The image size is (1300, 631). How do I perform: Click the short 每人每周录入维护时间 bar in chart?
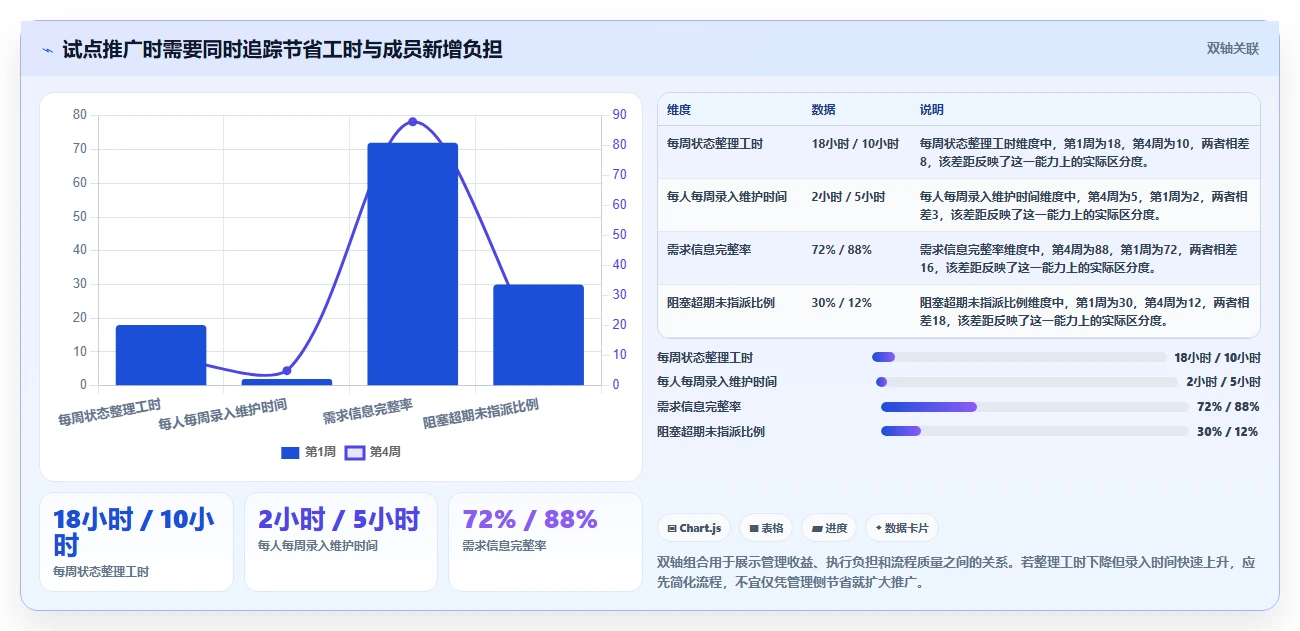coord(287,382)
